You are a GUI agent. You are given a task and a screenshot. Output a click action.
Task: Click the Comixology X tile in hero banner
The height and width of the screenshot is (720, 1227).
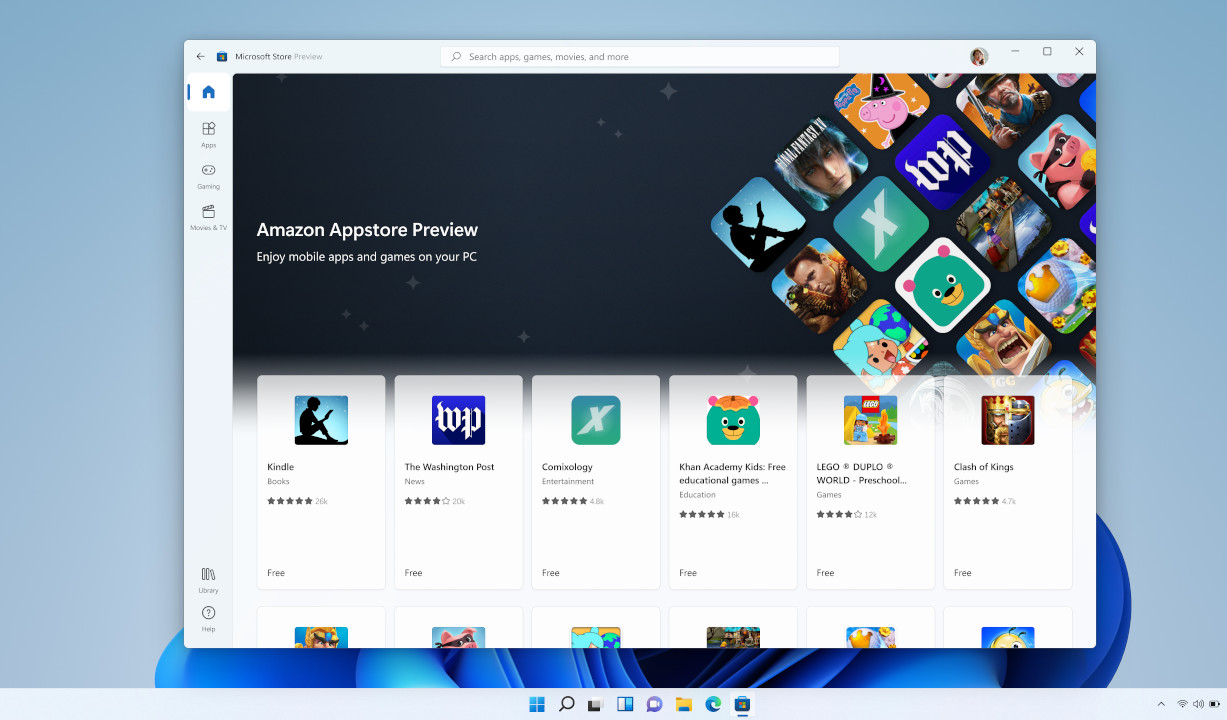[x=881, y=225]
